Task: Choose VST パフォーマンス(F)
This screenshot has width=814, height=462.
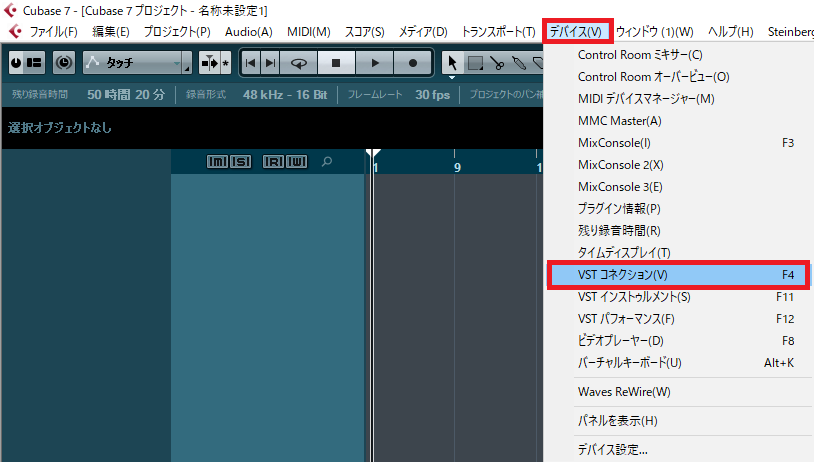Action: click(678, 319)
